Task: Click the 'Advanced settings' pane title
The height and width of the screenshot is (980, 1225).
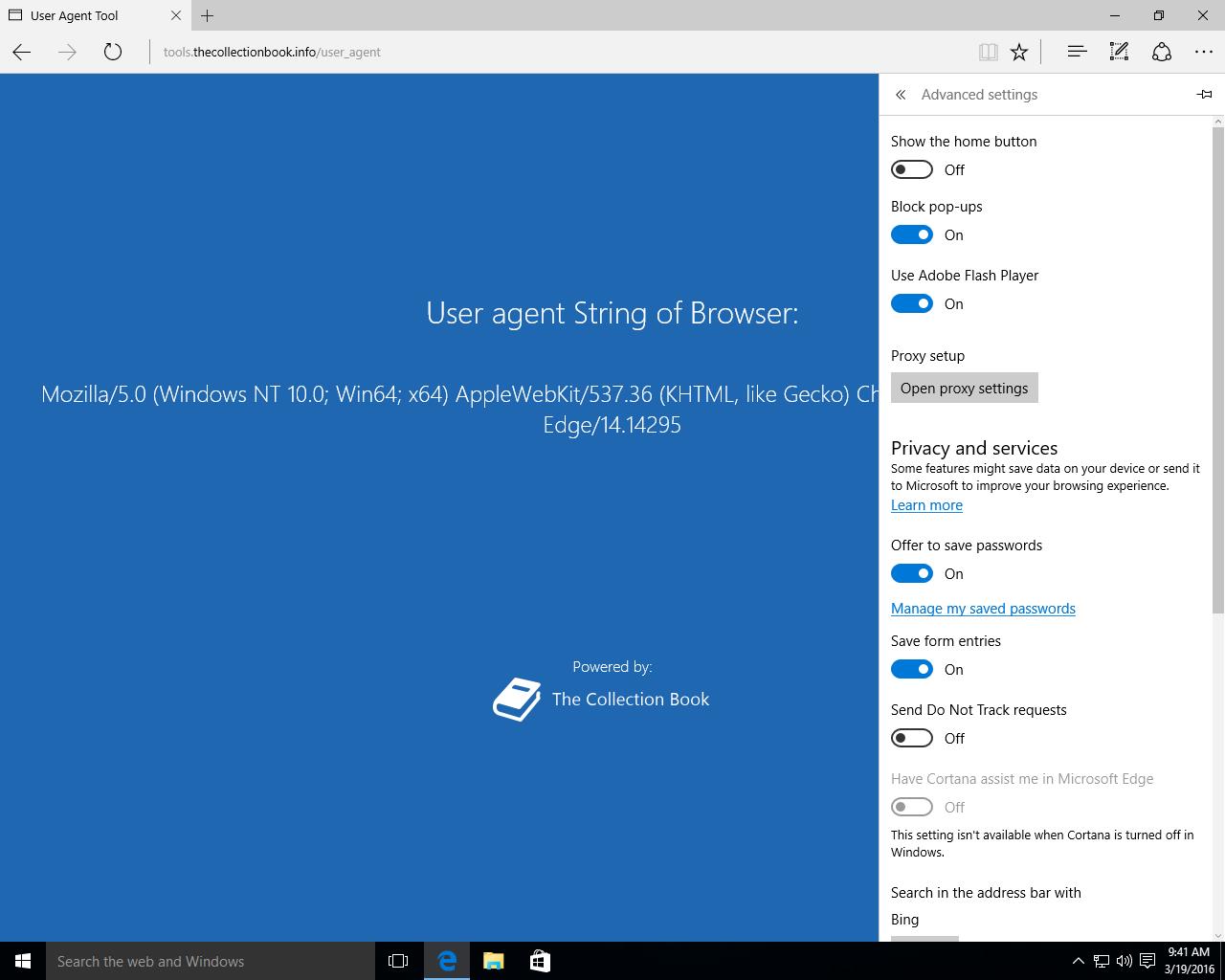Action: point(979,95)
